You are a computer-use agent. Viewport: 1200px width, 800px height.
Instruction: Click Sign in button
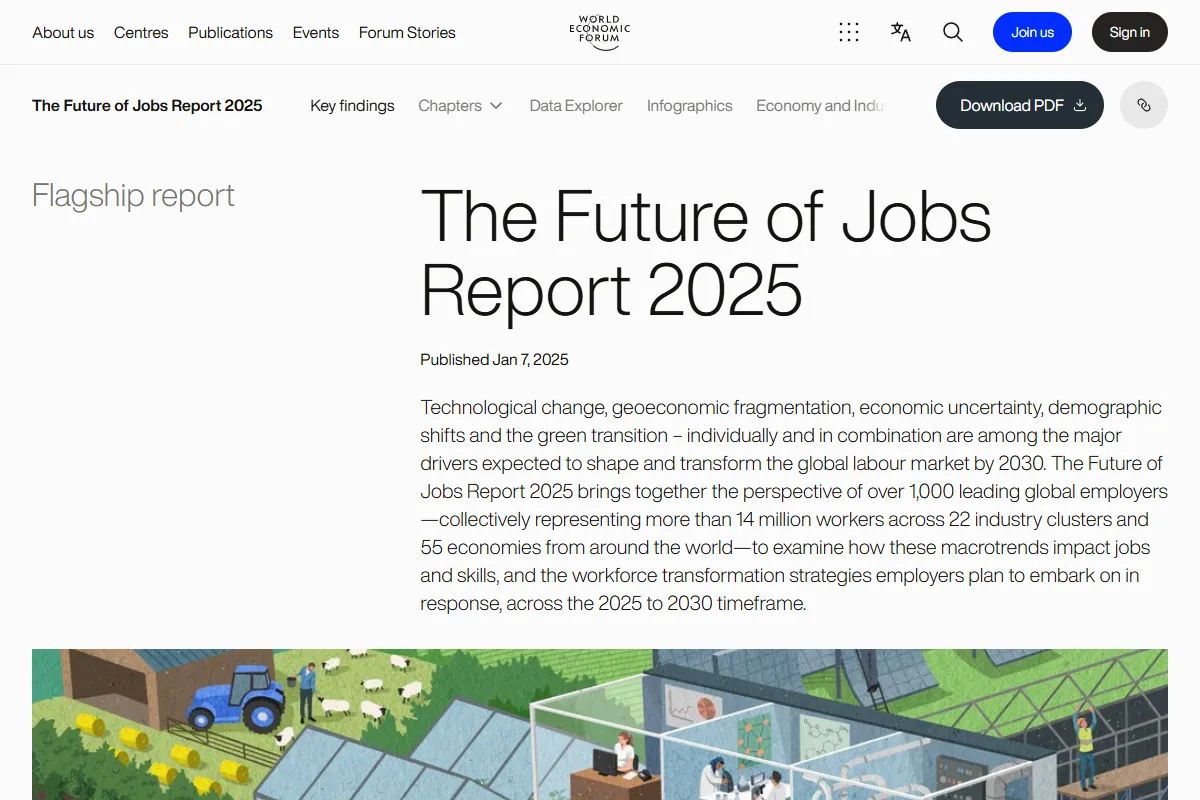click(x=1129, y=32)
